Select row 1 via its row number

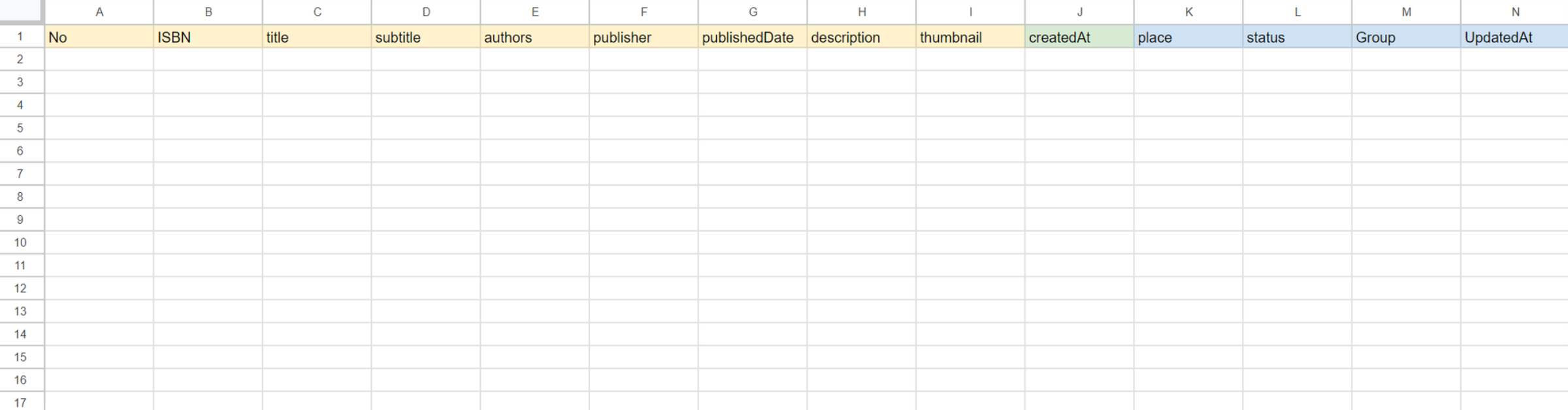[22, 37]
